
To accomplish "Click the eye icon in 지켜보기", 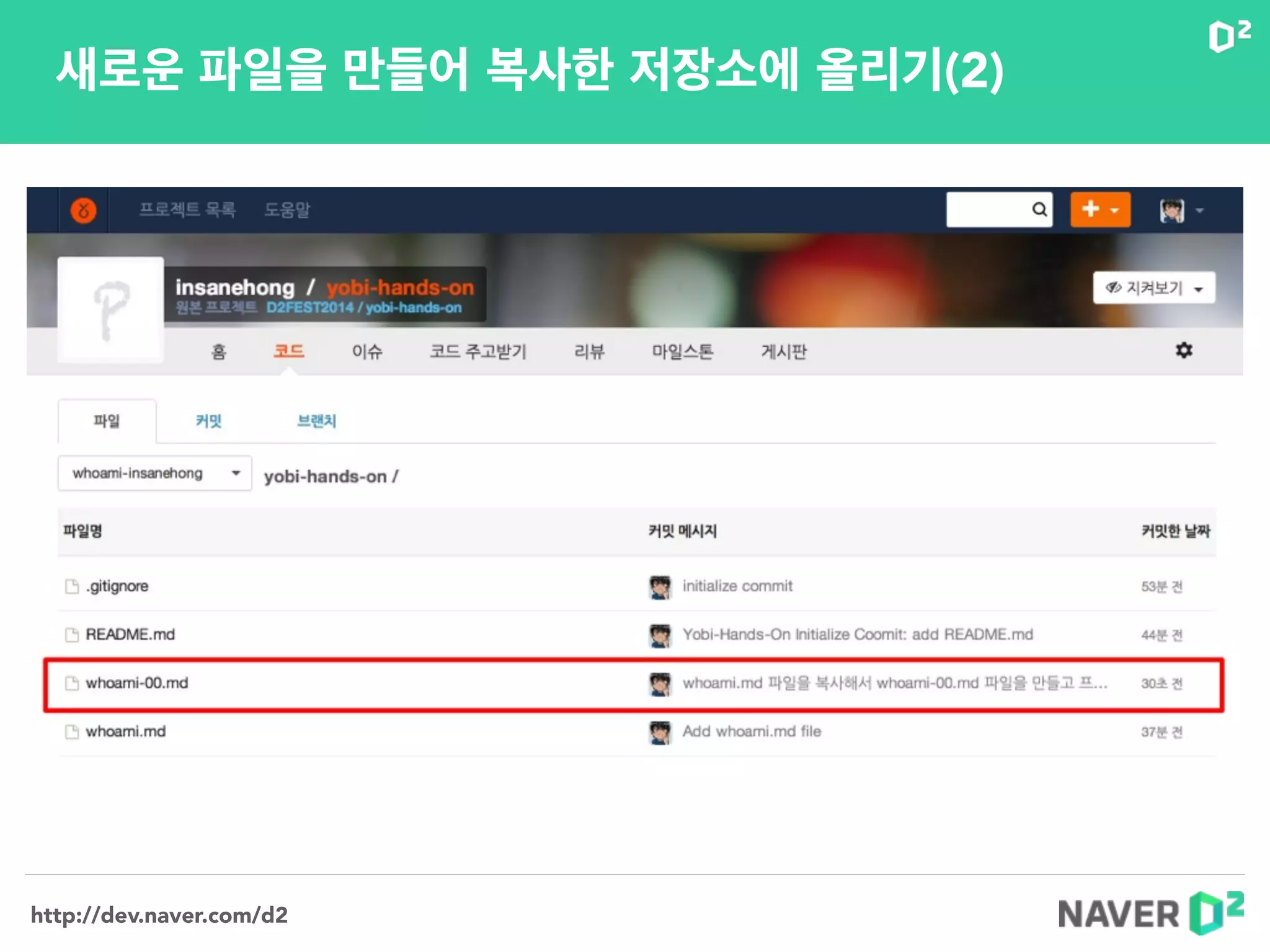I will (1114, 288).
